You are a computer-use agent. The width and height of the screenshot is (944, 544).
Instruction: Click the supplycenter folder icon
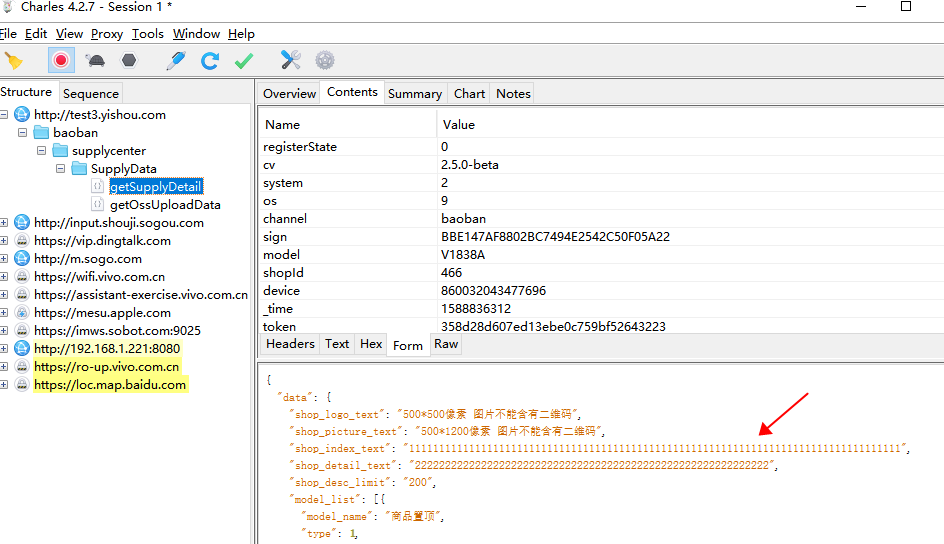pos(60,150)
